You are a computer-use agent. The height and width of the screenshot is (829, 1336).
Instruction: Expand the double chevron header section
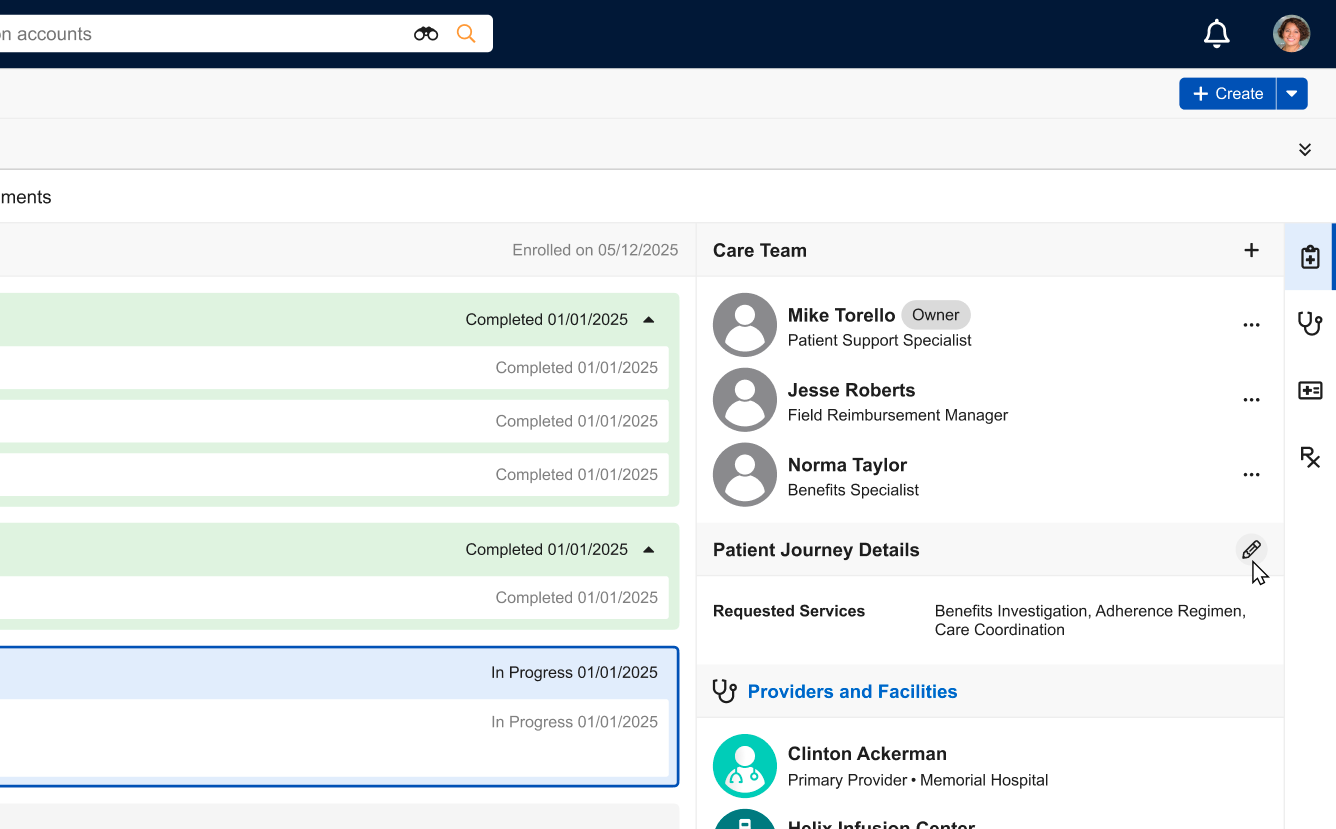coord(1305,149)
